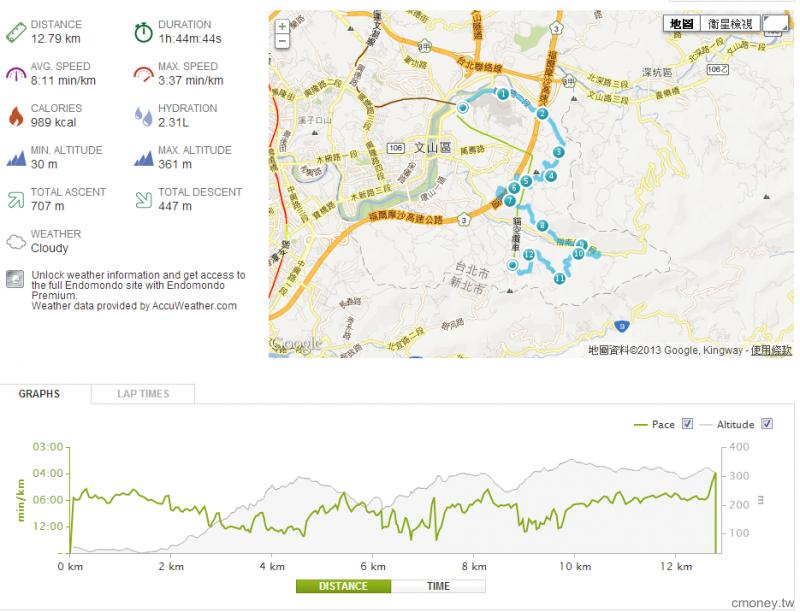The height and width of the screenshot is (612, 800).
Task: Open the Lap Times tab
Action: (x=142, y=394)
